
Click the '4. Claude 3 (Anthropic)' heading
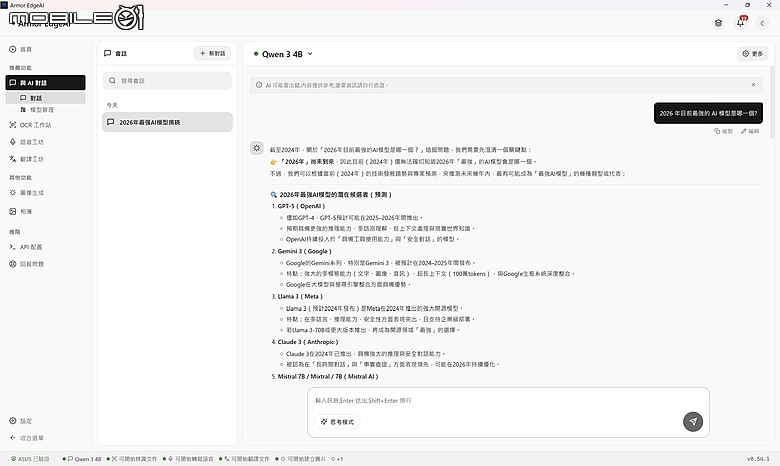(304, 342)
